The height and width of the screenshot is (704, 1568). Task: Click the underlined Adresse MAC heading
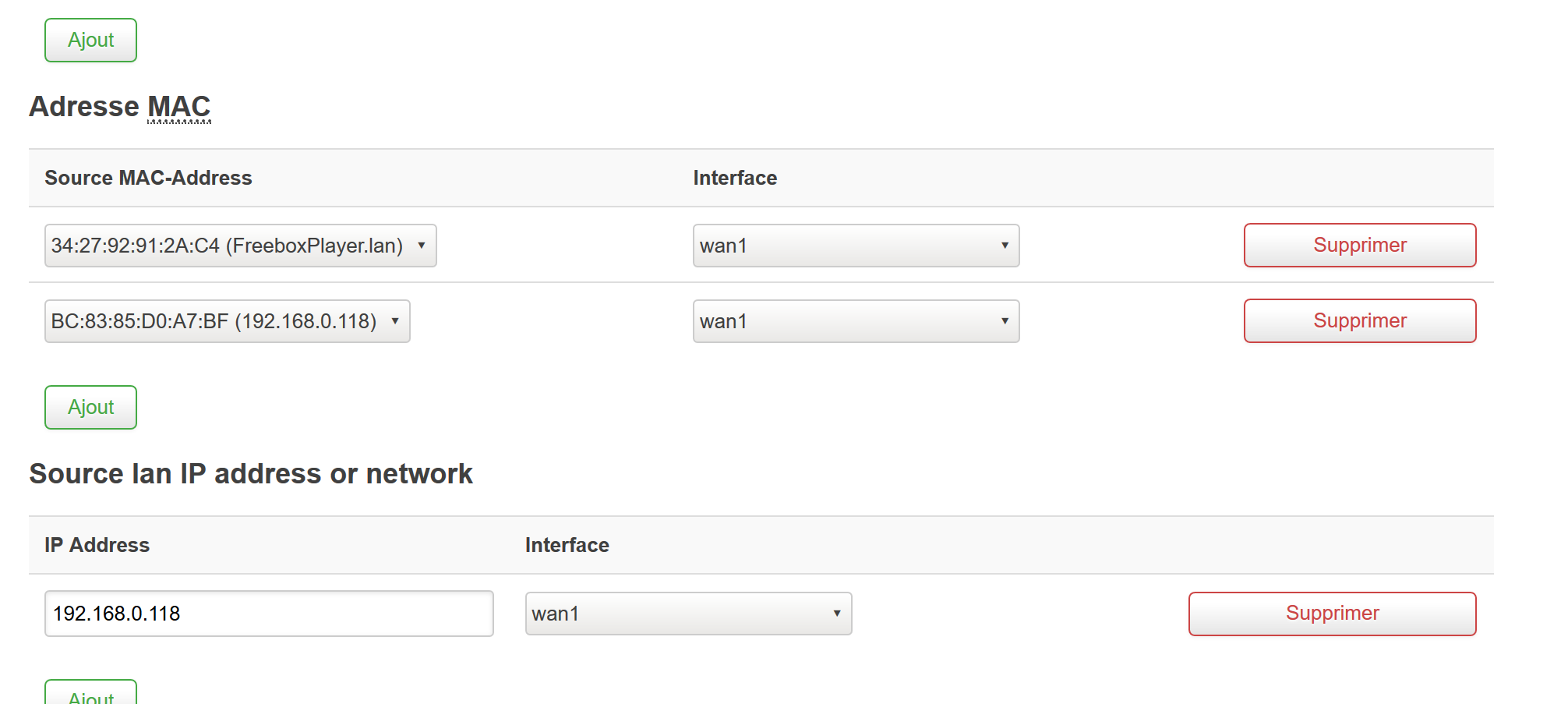119,107
